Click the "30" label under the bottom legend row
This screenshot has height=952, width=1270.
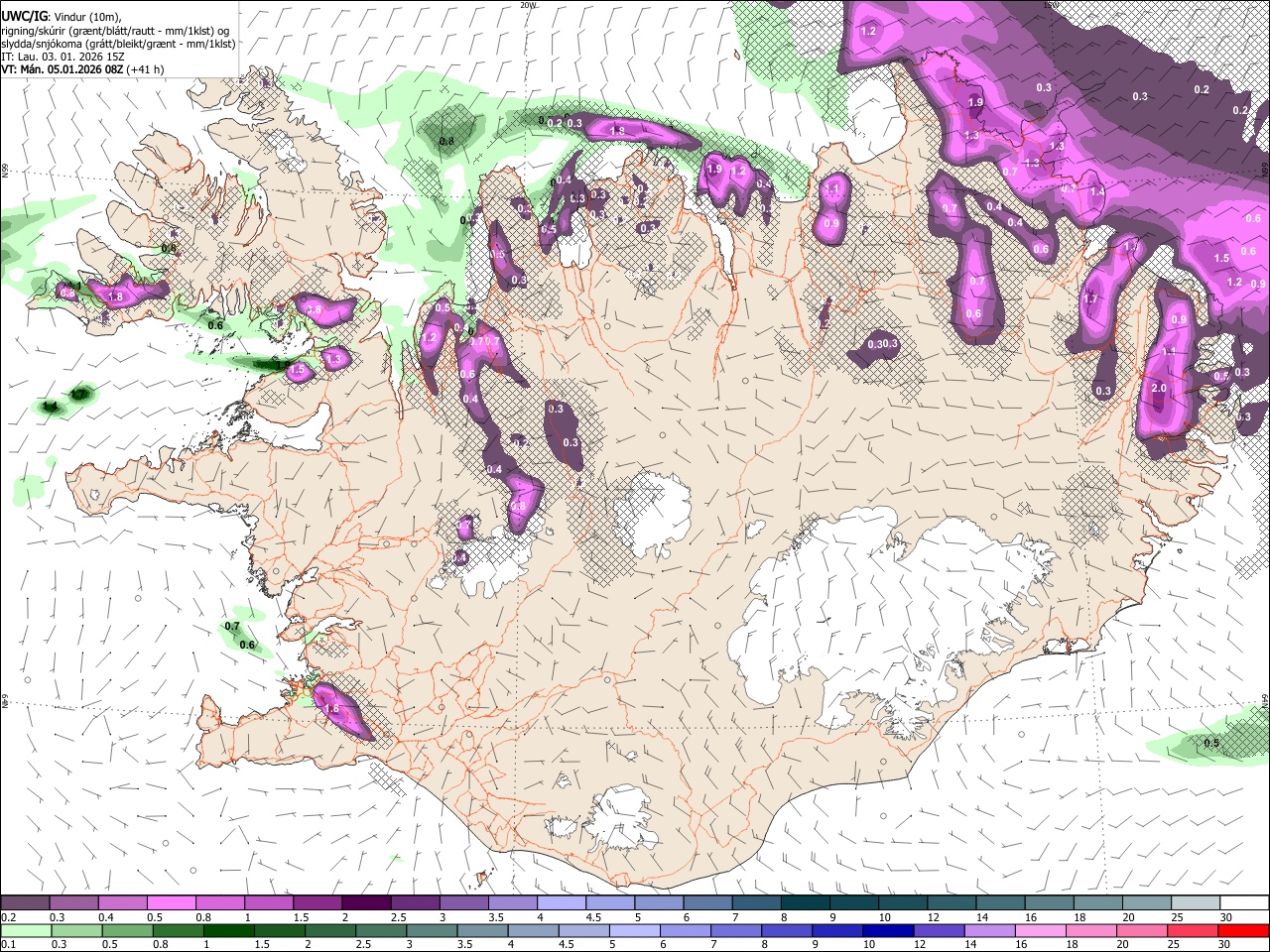tap(1226, 945)
